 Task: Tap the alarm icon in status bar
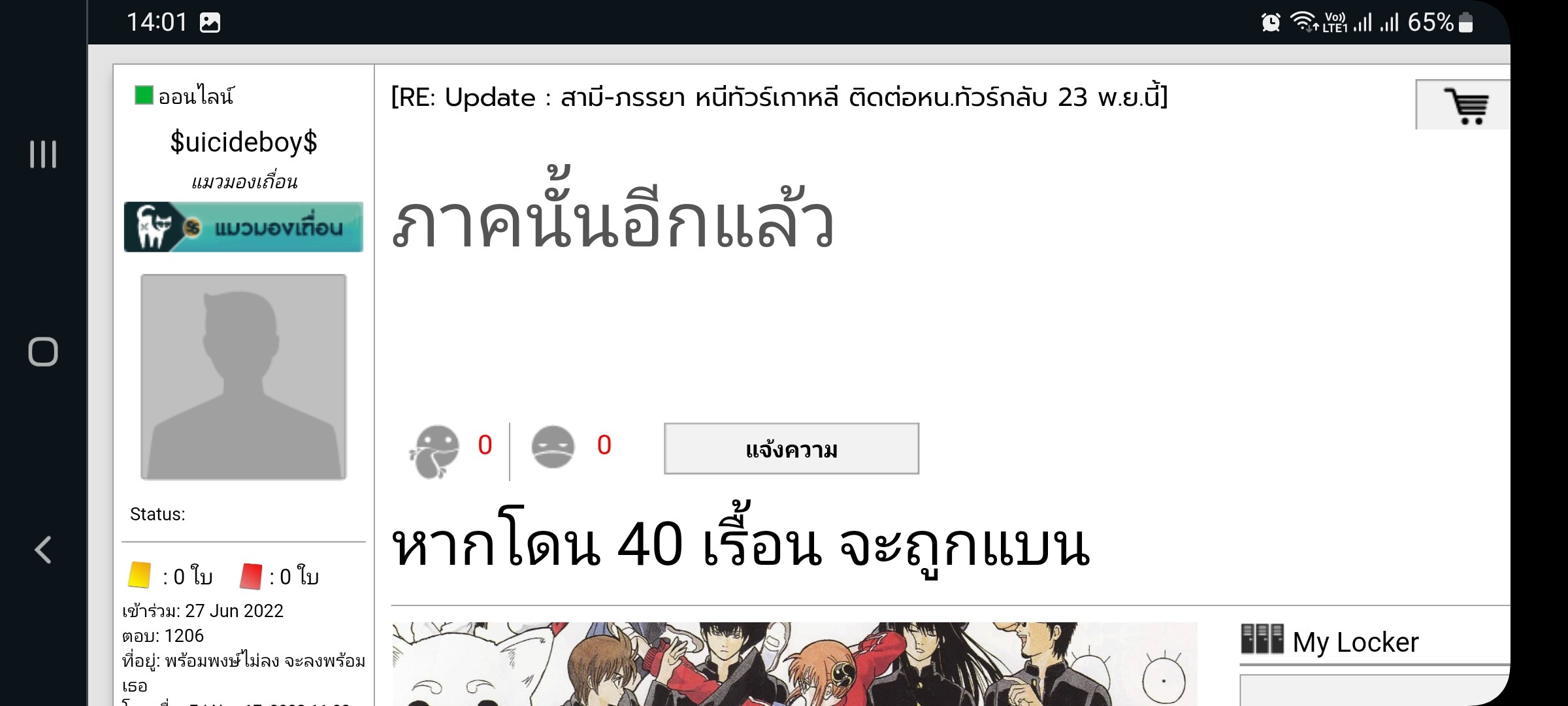[x=1271, y=22]
